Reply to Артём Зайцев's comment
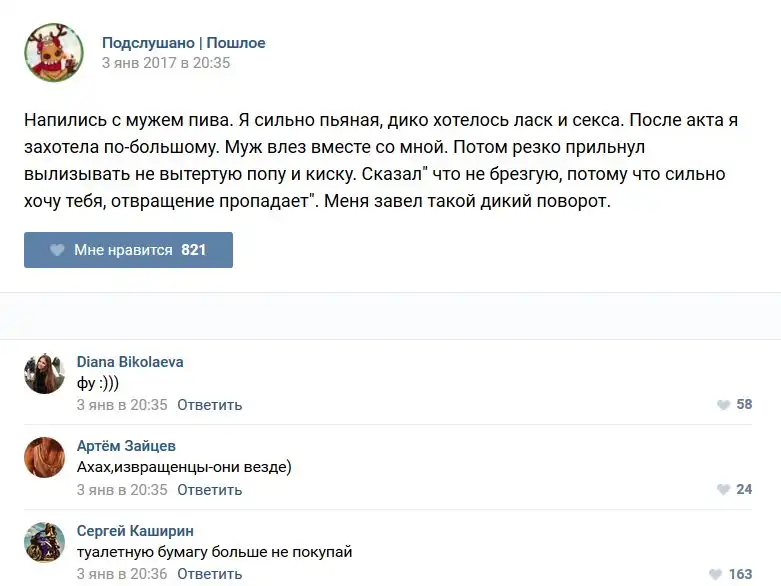 (x=210, y=490)
